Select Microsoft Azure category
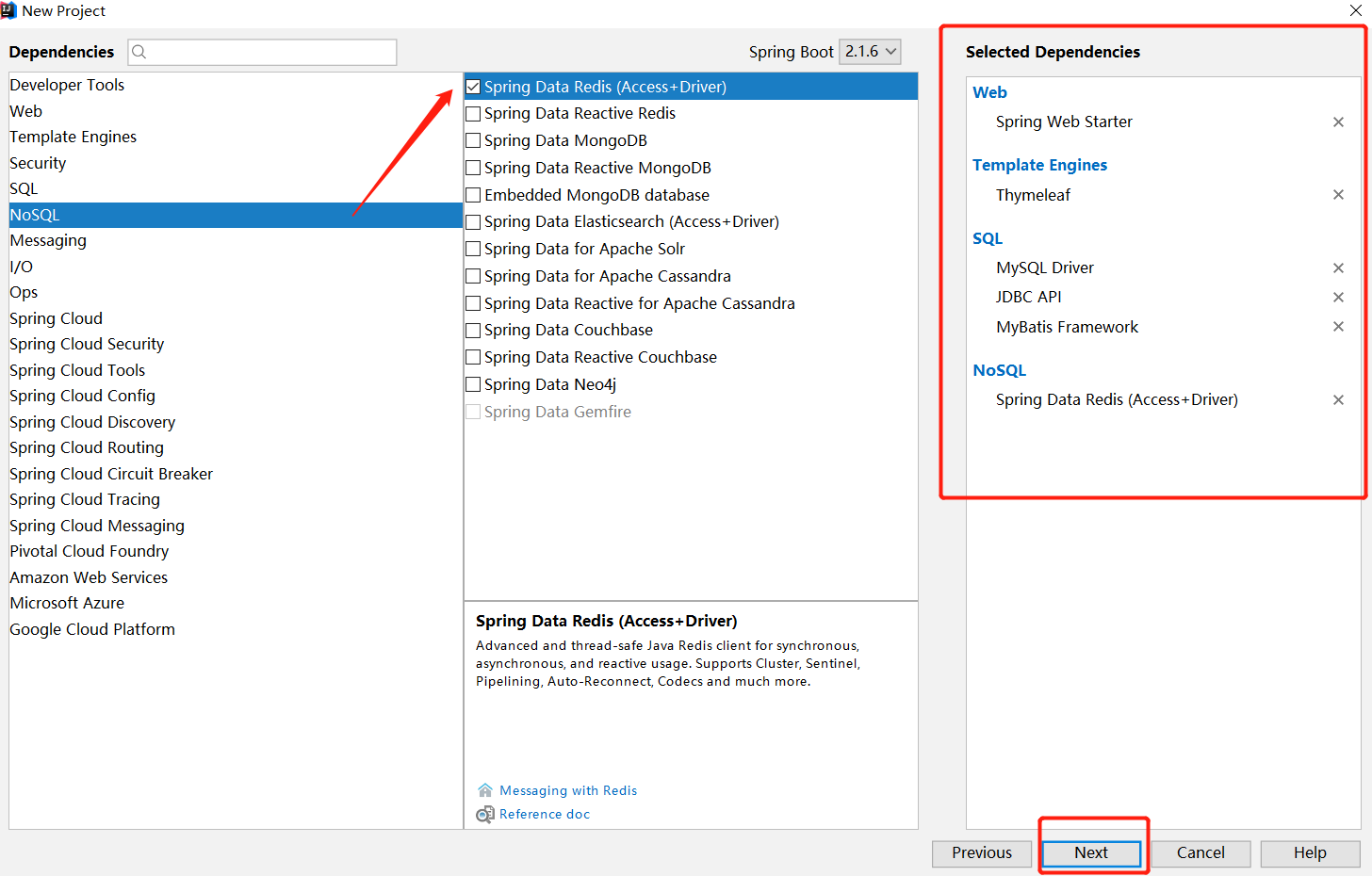The height and width of the screenshot is (876, 1372). 236,603
